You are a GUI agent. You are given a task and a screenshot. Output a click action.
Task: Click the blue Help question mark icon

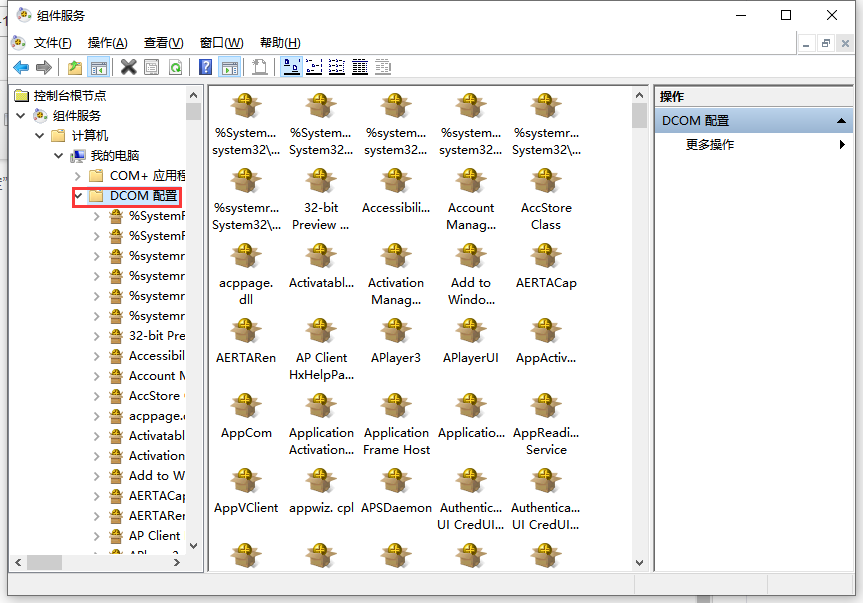(205, 67)
